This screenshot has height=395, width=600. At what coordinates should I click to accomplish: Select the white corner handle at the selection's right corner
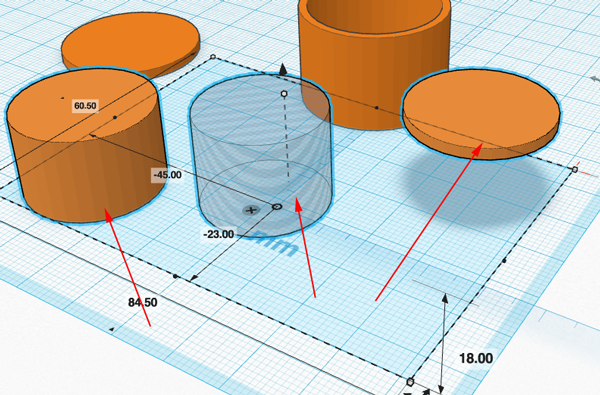click(x=575, y=169)
